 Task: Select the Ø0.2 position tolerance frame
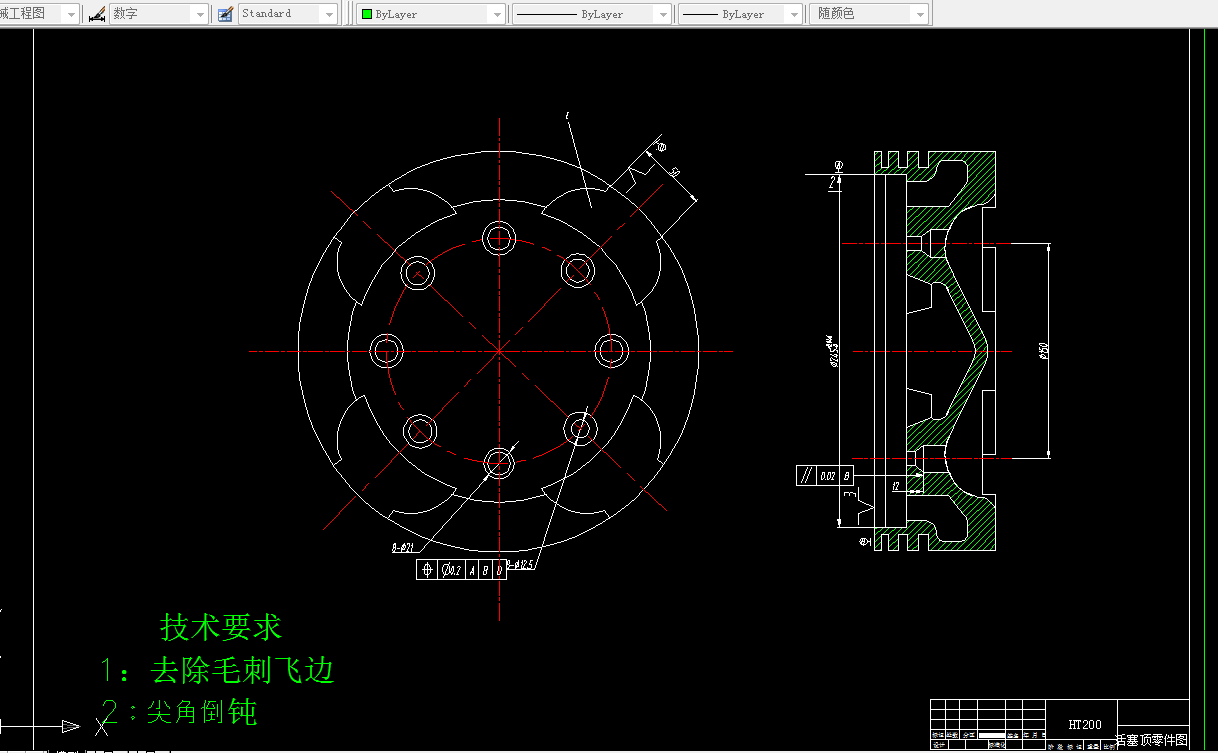pyautogui.click(x=460, y=570)
